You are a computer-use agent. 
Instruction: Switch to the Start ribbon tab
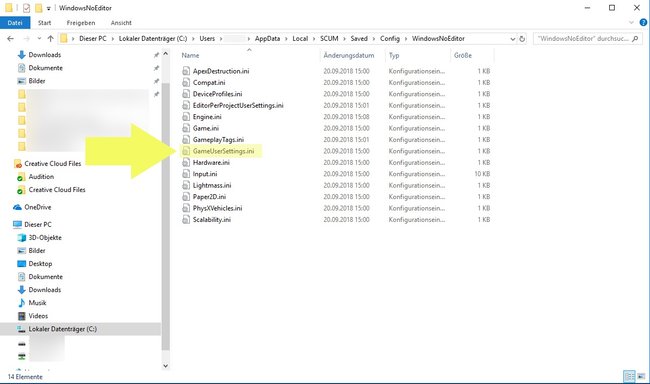(44, 23)
